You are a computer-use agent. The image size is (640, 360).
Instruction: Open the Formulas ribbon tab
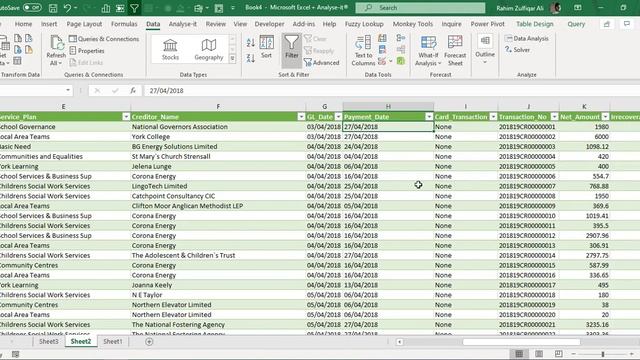(124, 24)
